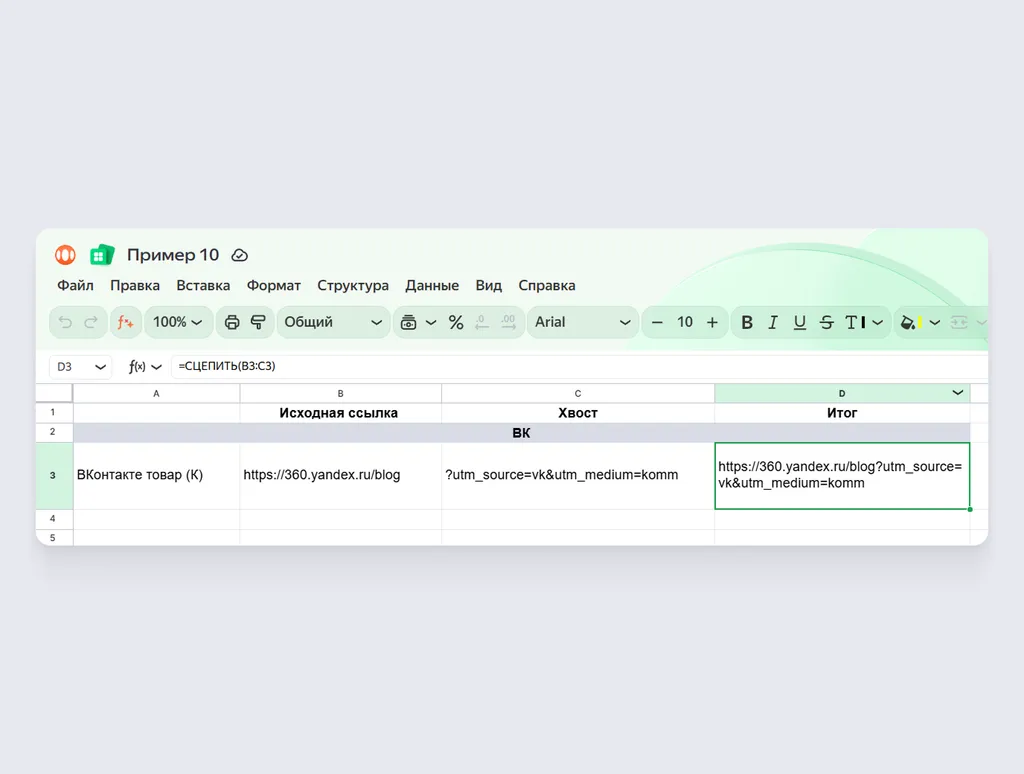Screen dimensions: 1024x774
Task: Select row 5 header
Action: (x=54, y=537)
